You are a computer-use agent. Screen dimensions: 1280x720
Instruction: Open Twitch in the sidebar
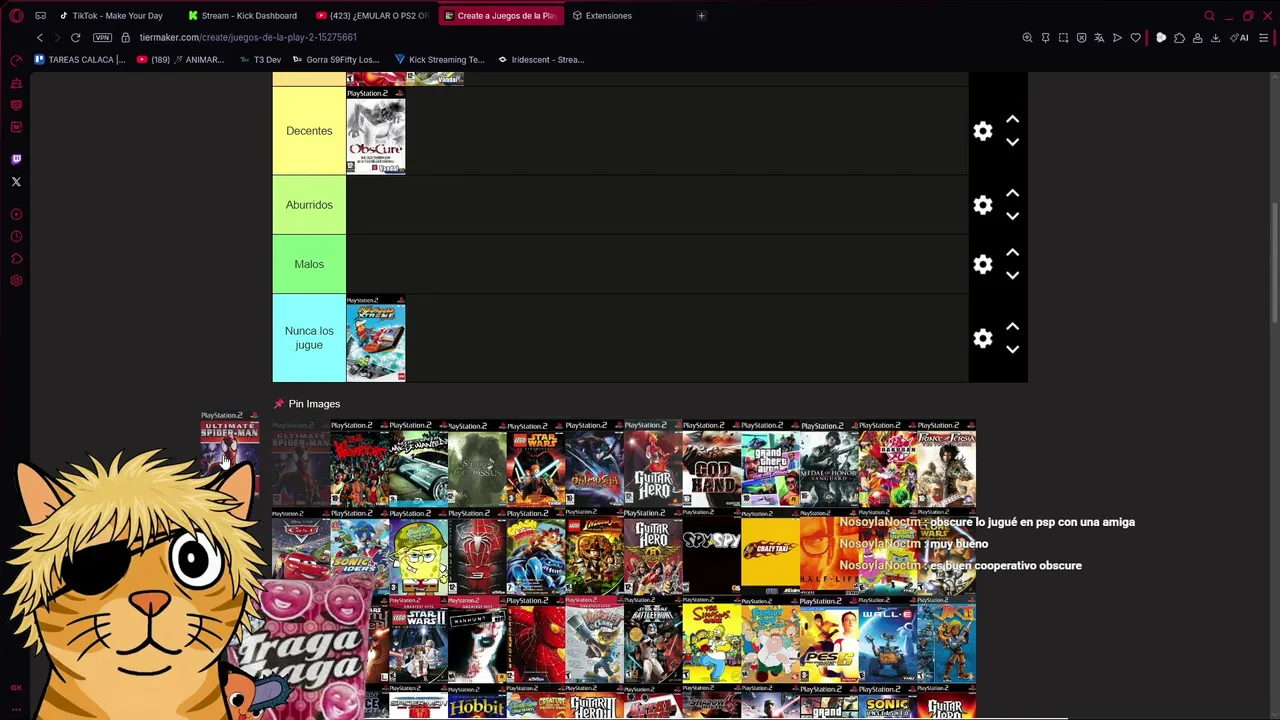pos(16,159)
